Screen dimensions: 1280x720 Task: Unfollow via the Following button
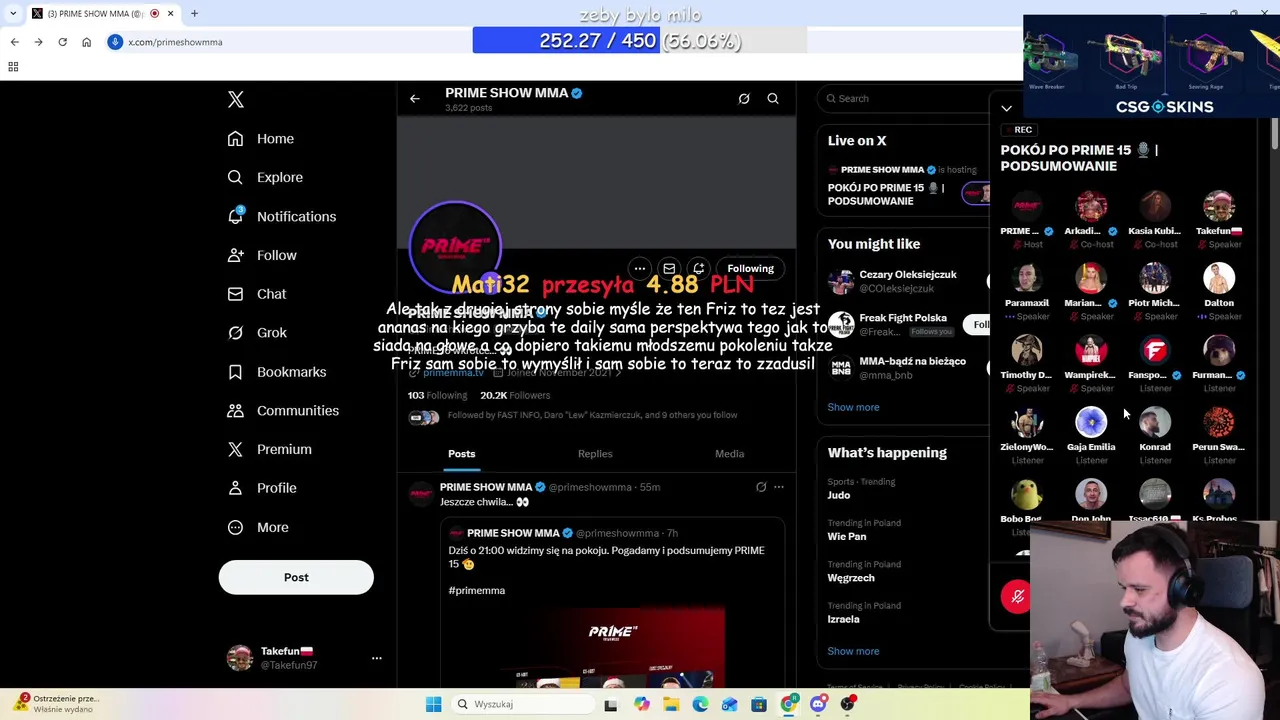click(750, 268)
